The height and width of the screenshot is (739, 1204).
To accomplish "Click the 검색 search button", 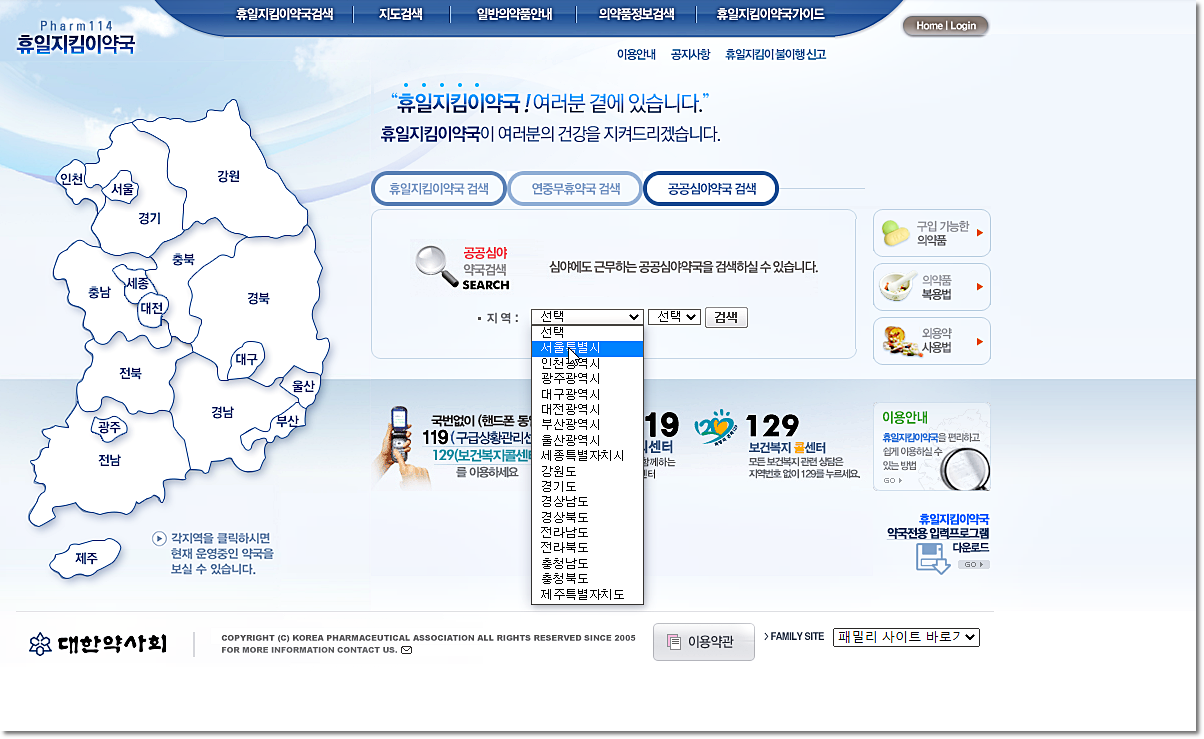I will pos(726,317).
